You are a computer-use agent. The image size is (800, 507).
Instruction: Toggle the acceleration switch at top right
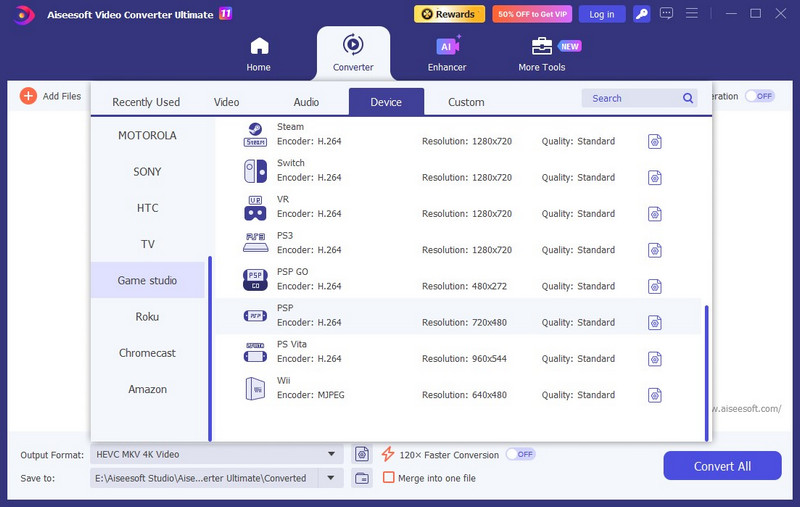760,96
